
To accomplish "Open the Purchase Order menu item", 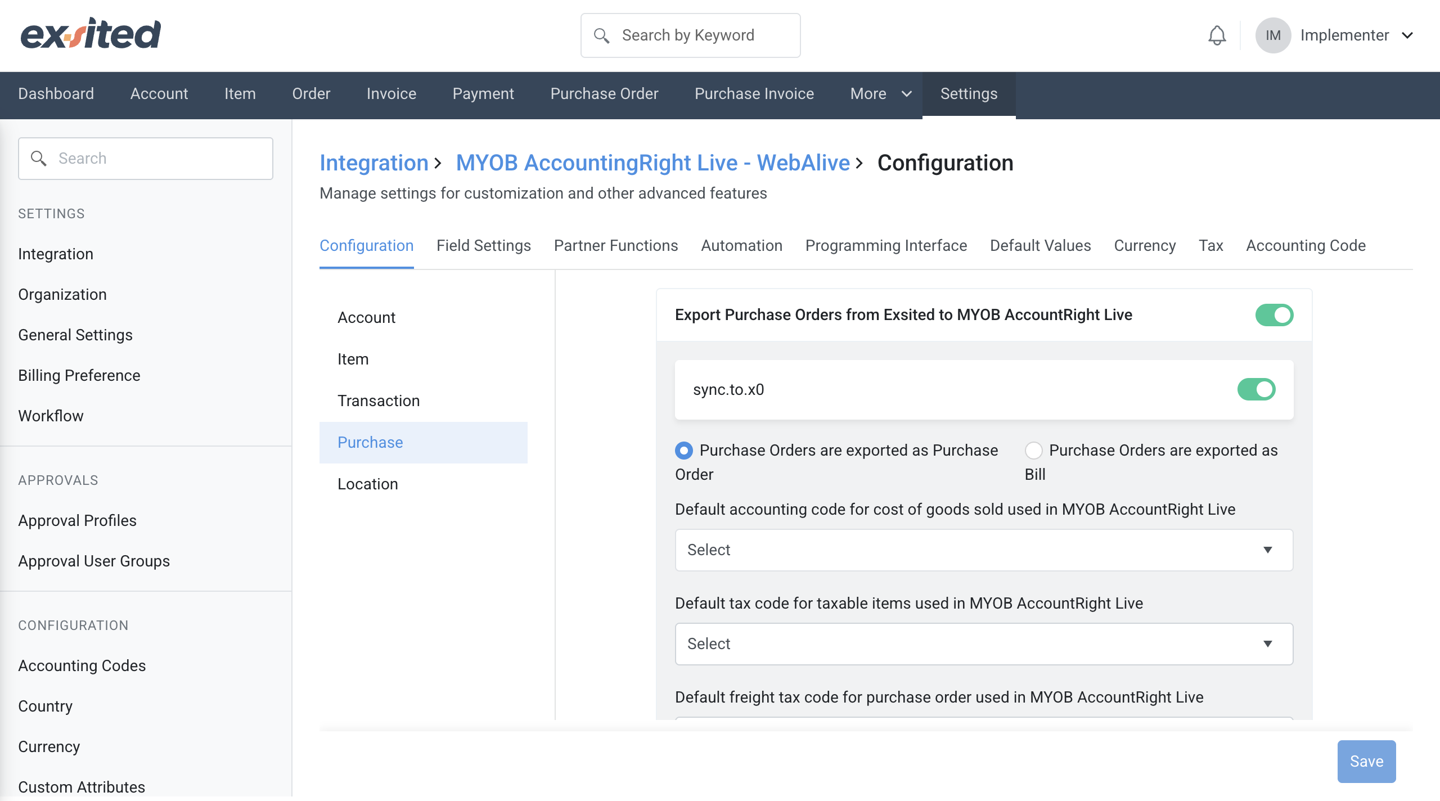I will [x=604, y=94].
